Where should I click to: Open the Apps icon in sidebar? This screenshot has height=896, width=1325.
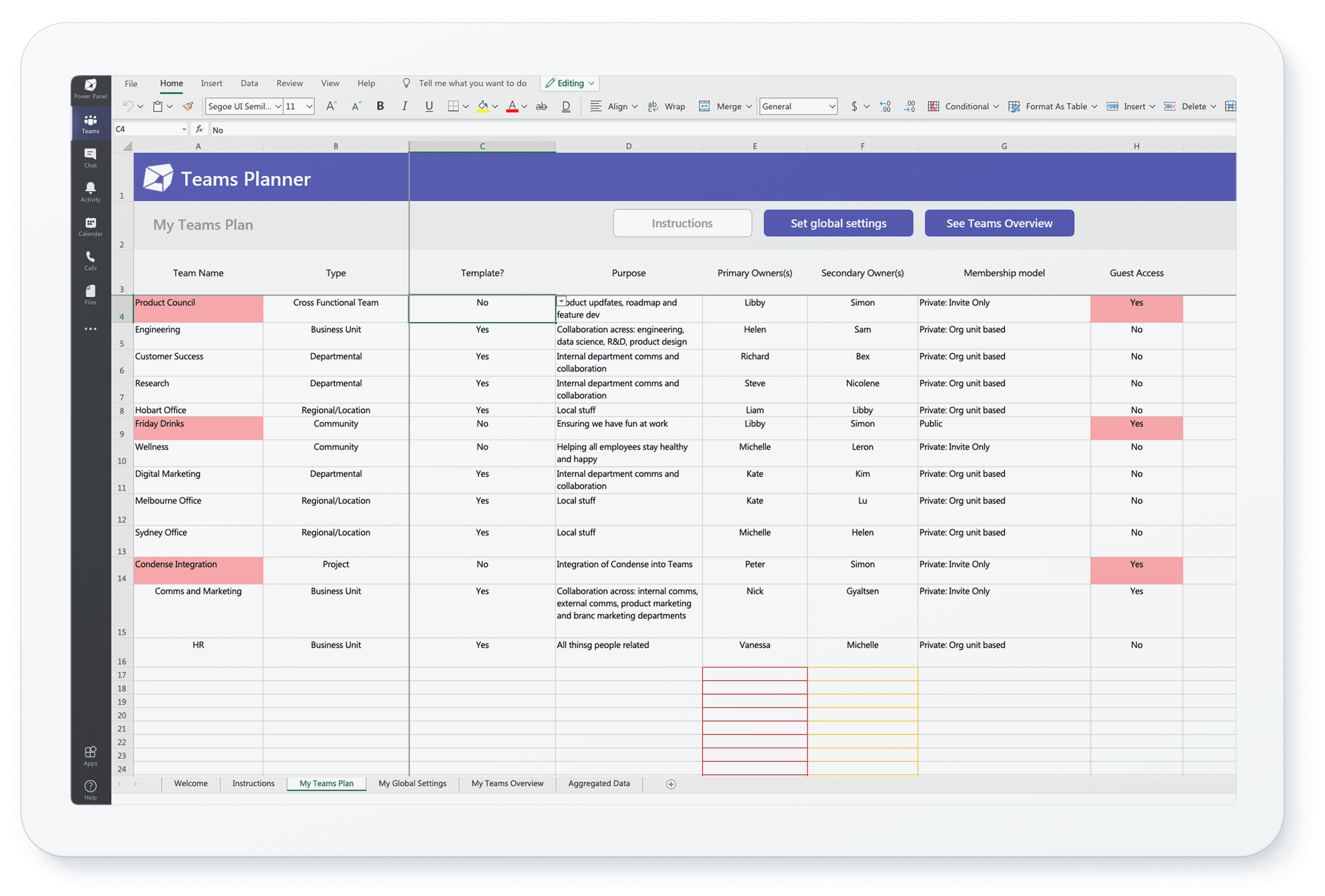tap(90, 756)
